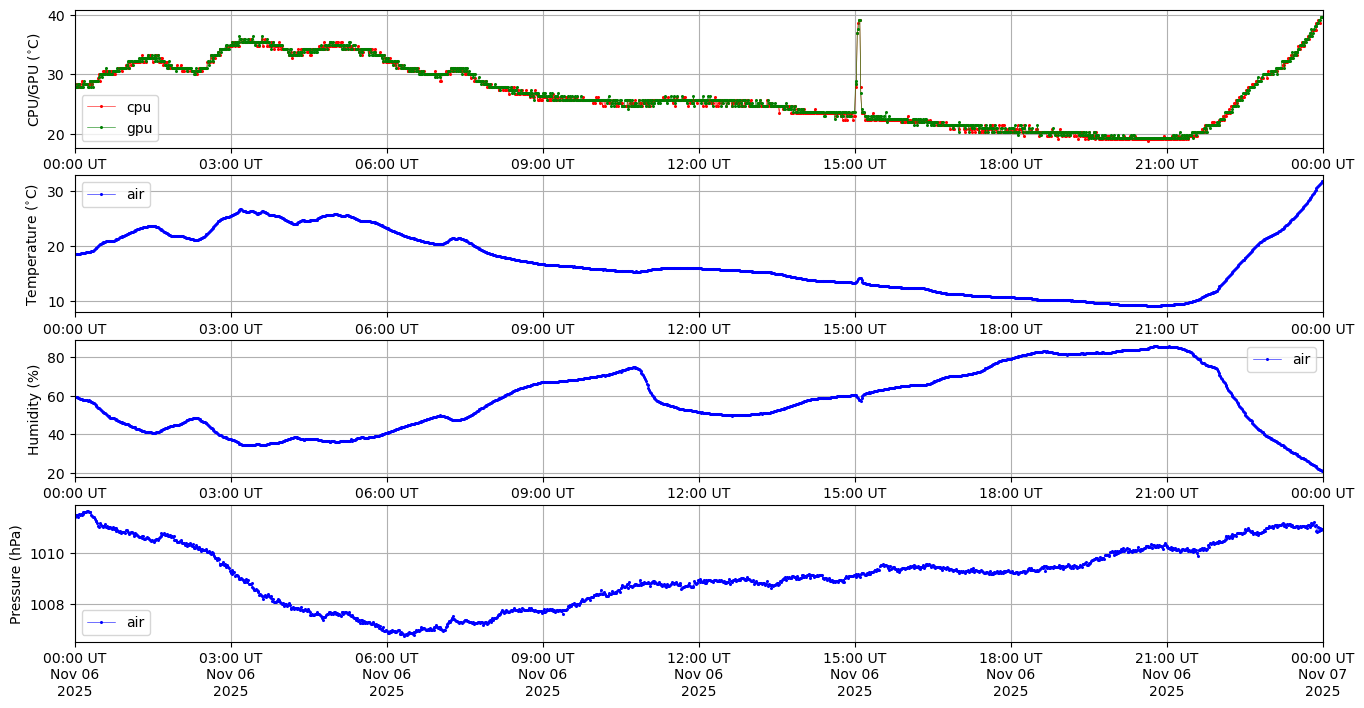Click the air legend in Humidity chart
The width and height of the screenshot is (1364, 708).
[x=1300, y=359]
